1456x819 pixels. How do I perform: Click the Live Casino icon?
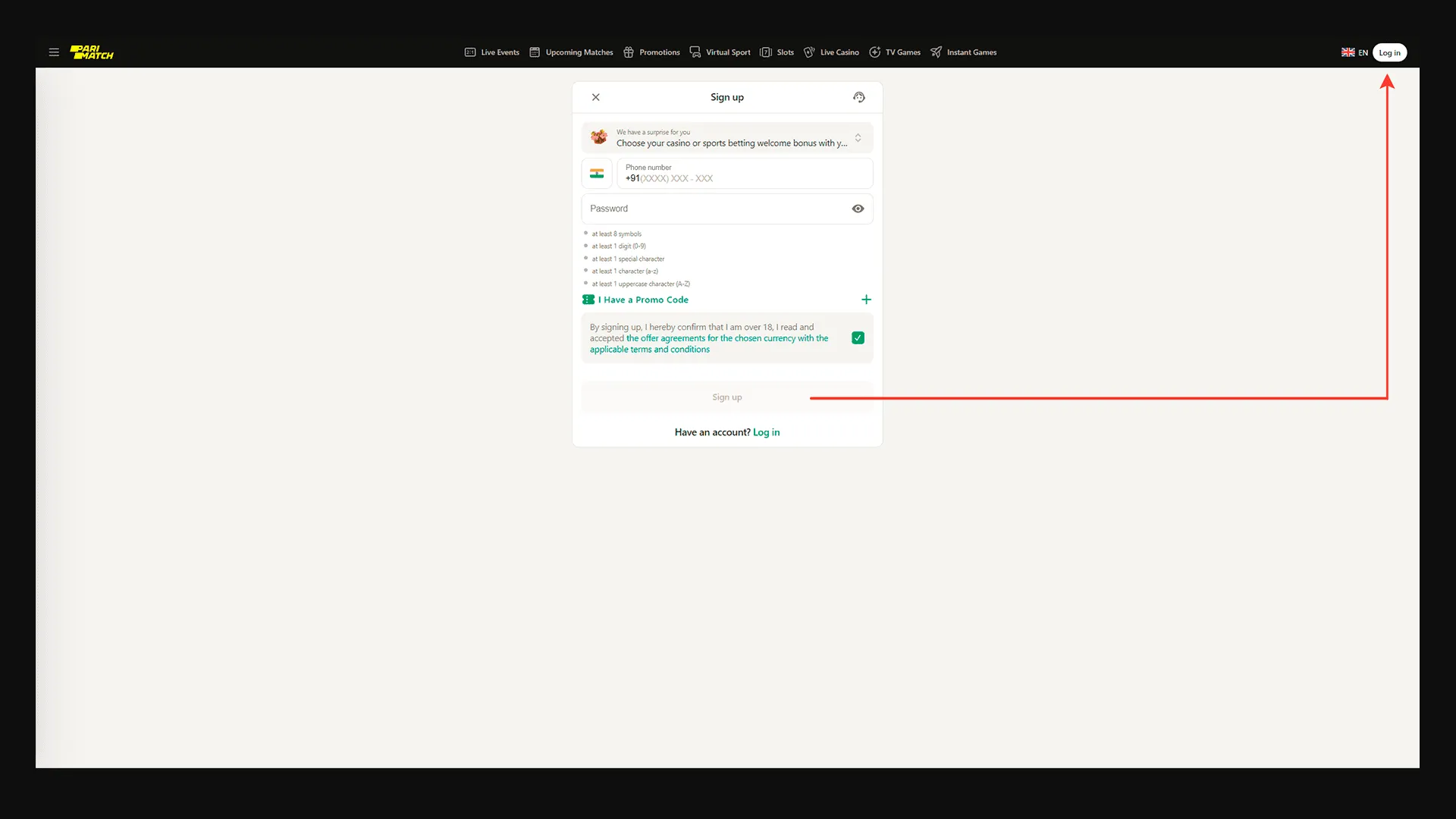[809, 52]
